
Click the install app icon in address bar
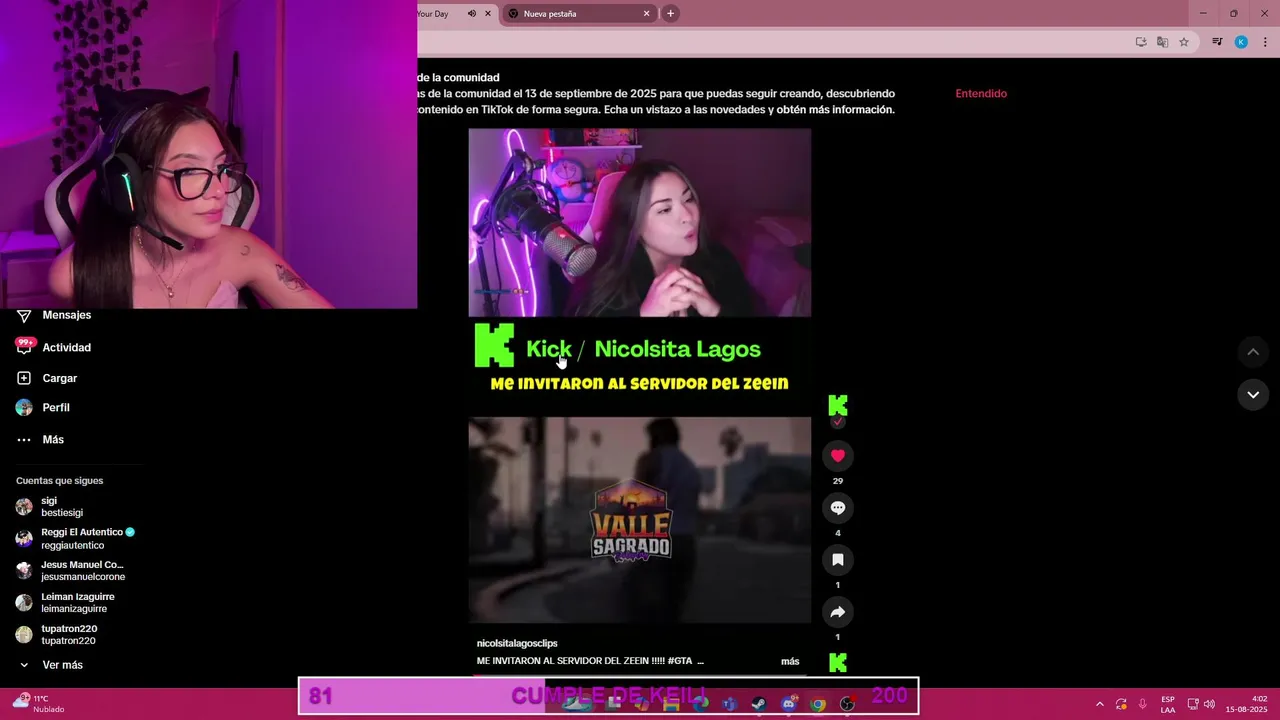pos(1141,42)
